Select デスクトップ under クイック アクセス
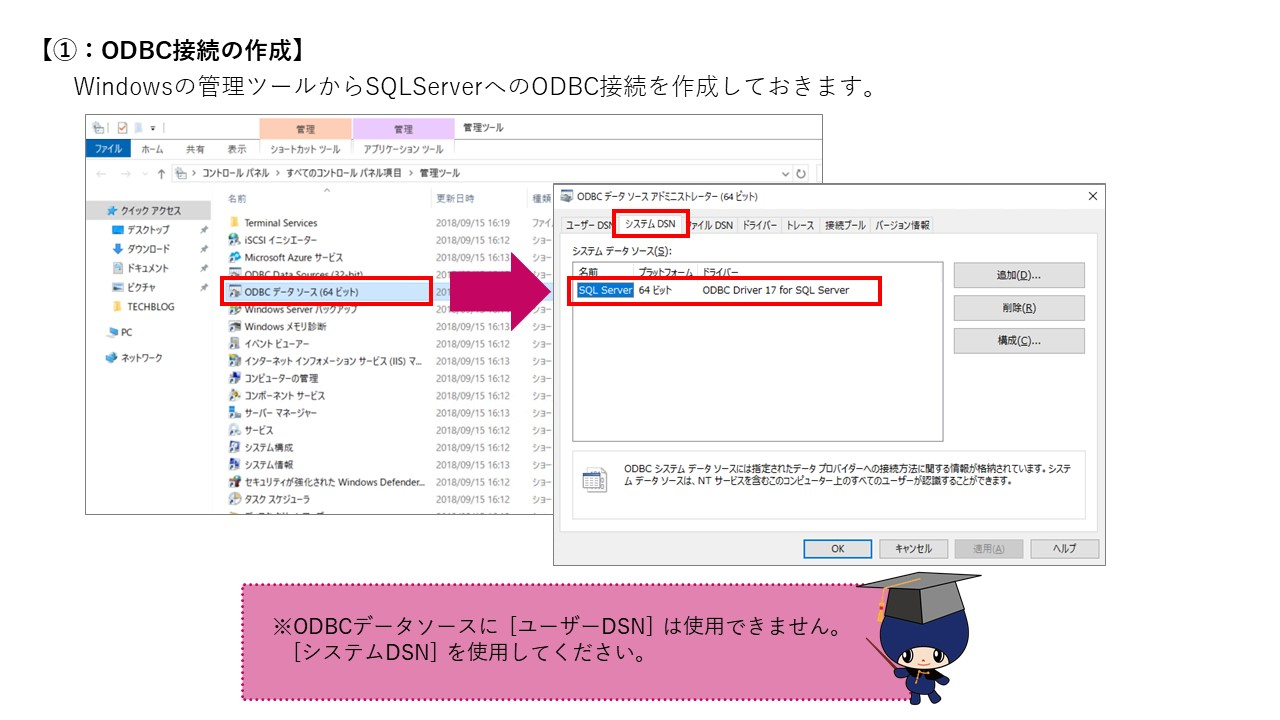This screenshot has height=720, width=1280. click(x=146, y=229)
